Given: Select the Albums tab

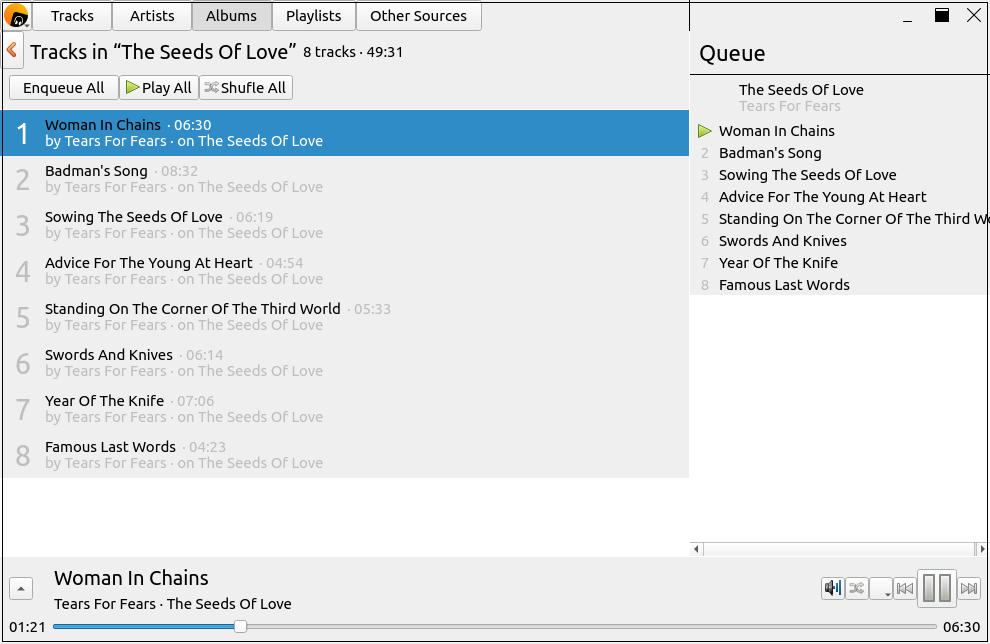Looking at the screenshot, I should (x=232, y=16).
